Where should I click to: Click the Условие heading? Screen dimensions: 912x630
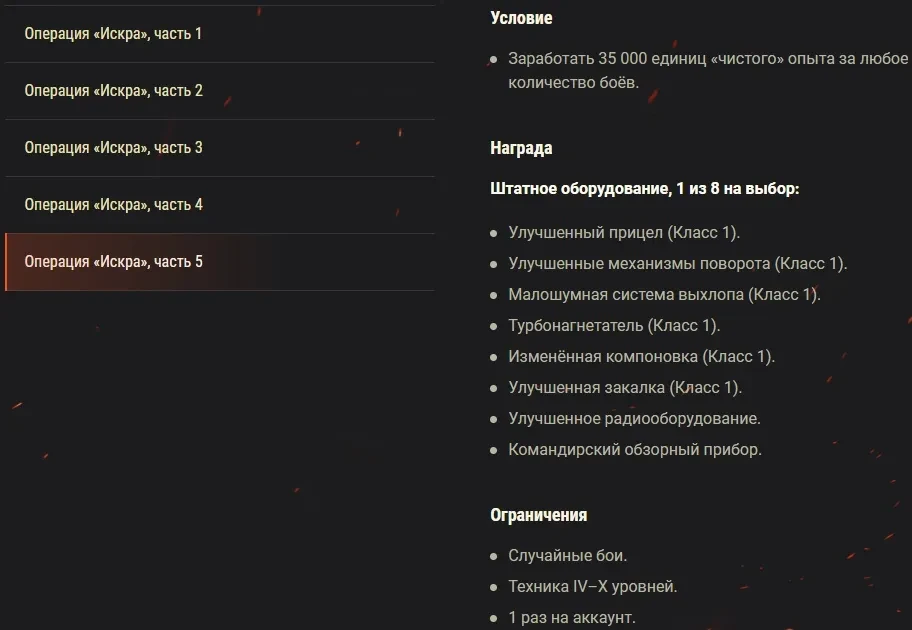pyautogui.click(x=521, y=18)
